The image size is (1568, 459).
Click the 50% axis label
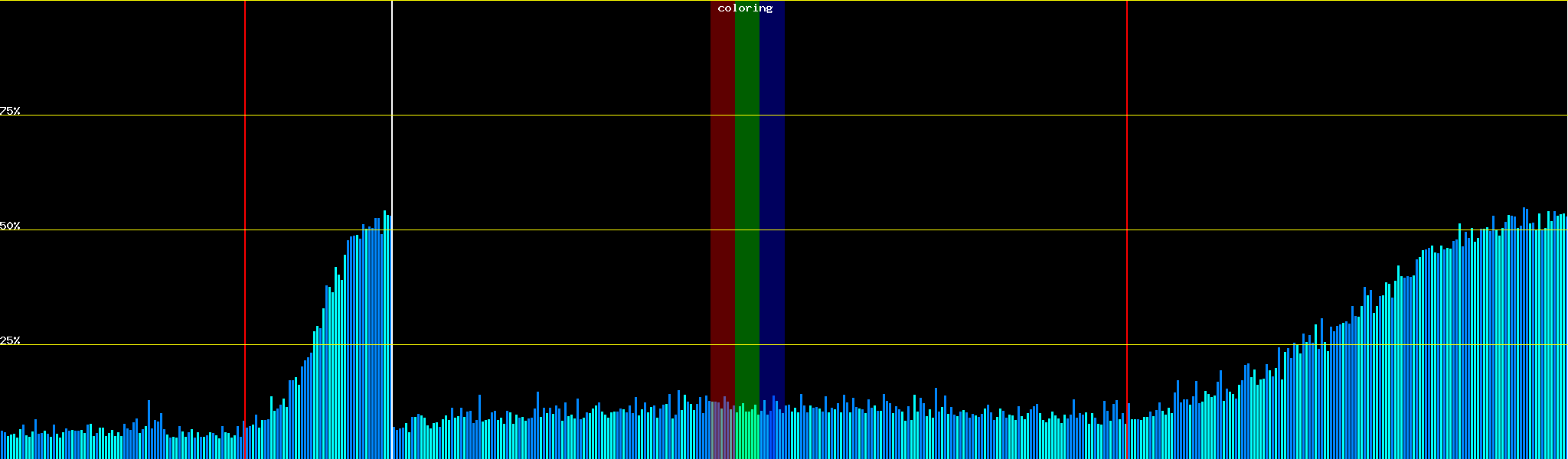(10, 226)
